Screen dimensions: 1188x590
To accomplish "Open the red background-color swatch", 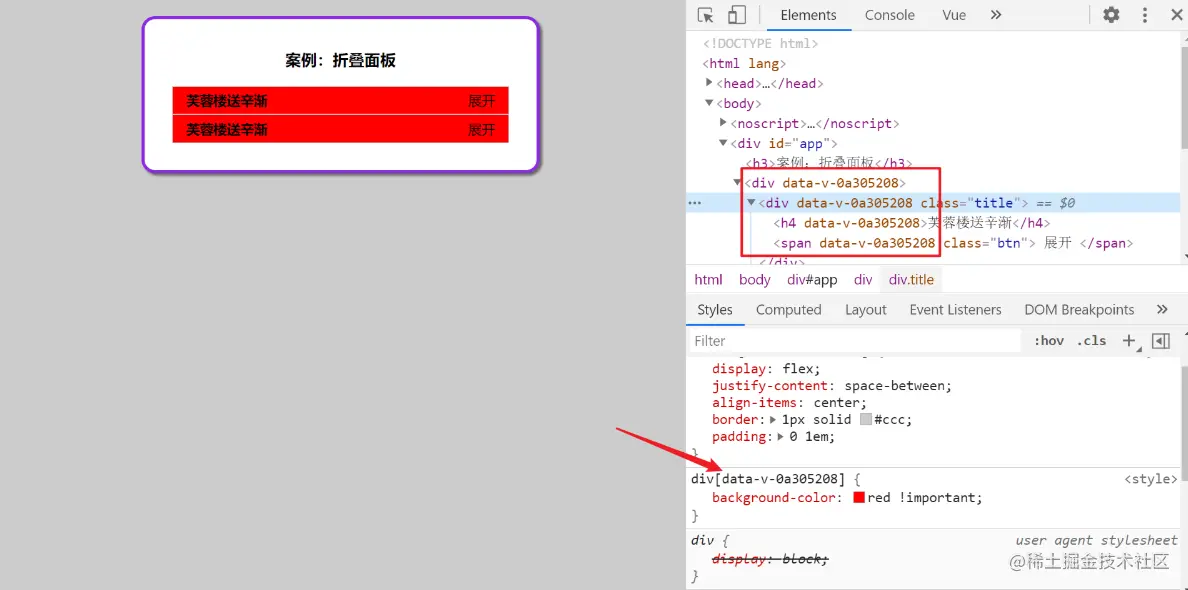I will pos(858,498).
